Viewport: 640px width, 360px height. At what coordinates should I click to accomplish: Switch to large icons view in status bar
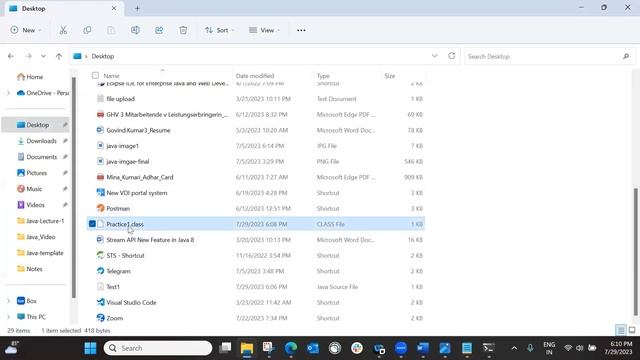(632, 330)
